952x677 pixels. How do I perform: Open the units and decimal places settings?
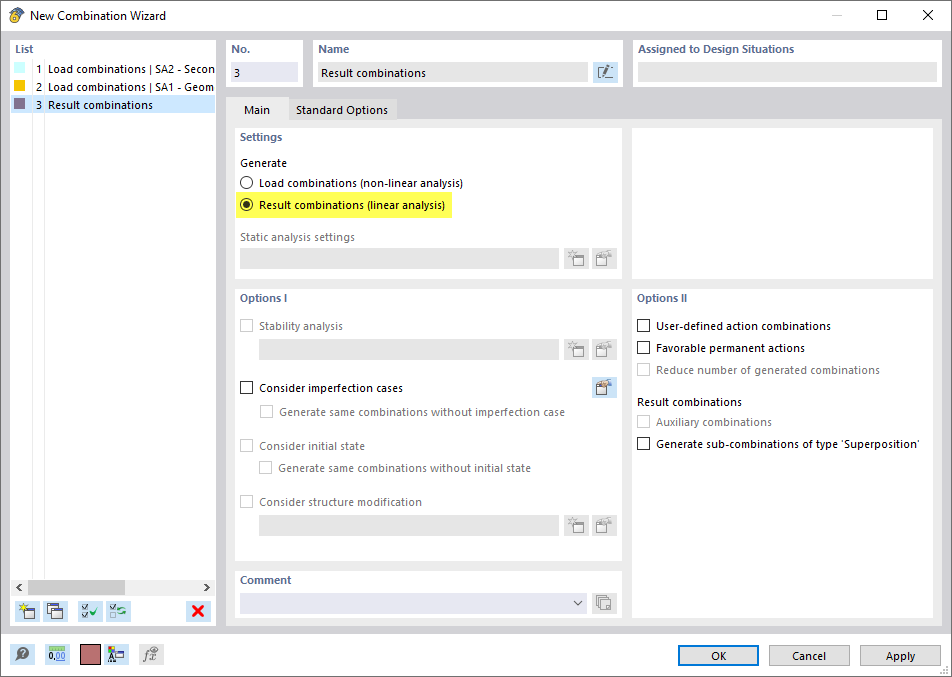tap(57, 654)
